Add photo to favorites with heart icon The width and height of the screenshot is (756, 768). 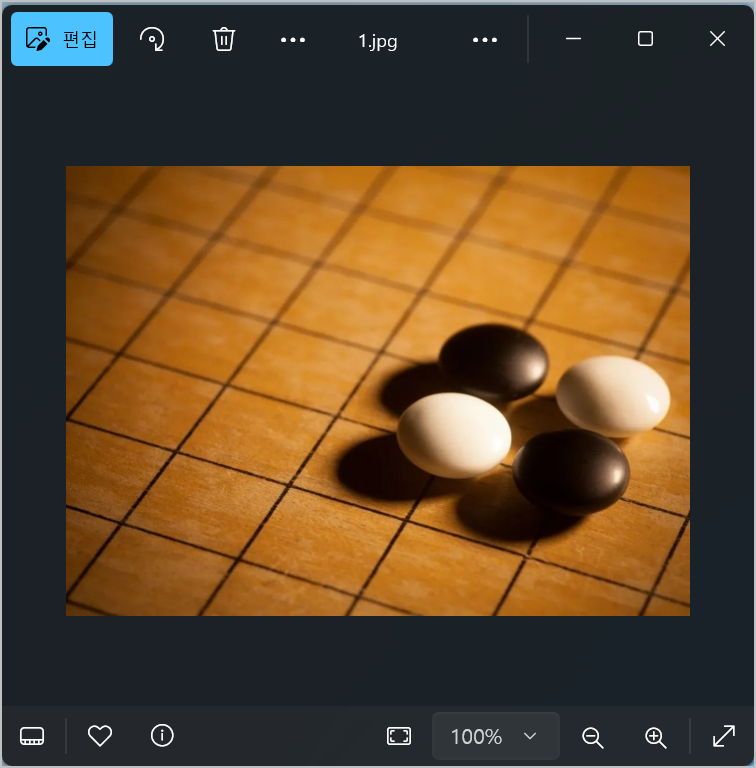click(100, 736)
